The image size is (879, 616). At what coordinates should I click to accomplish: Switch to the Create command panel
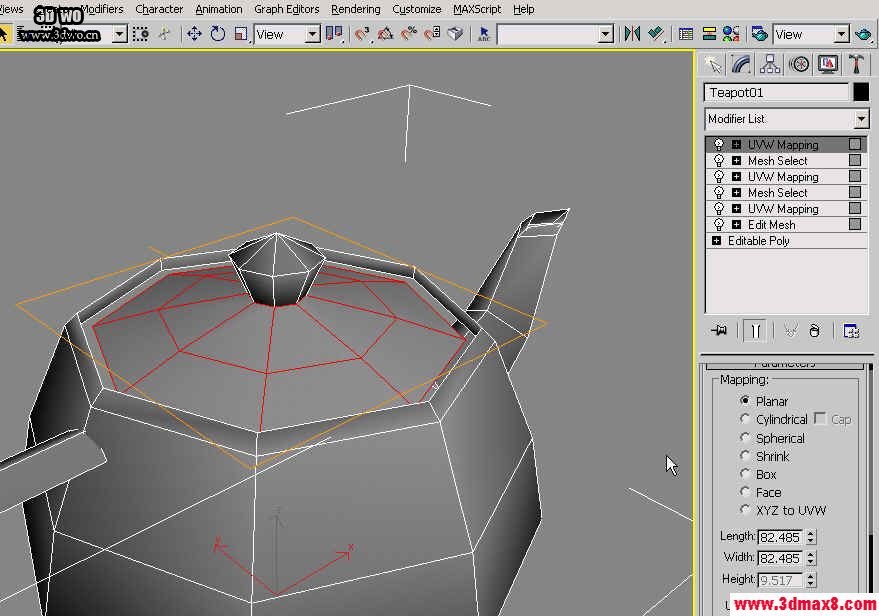click(x=713, y=64)
